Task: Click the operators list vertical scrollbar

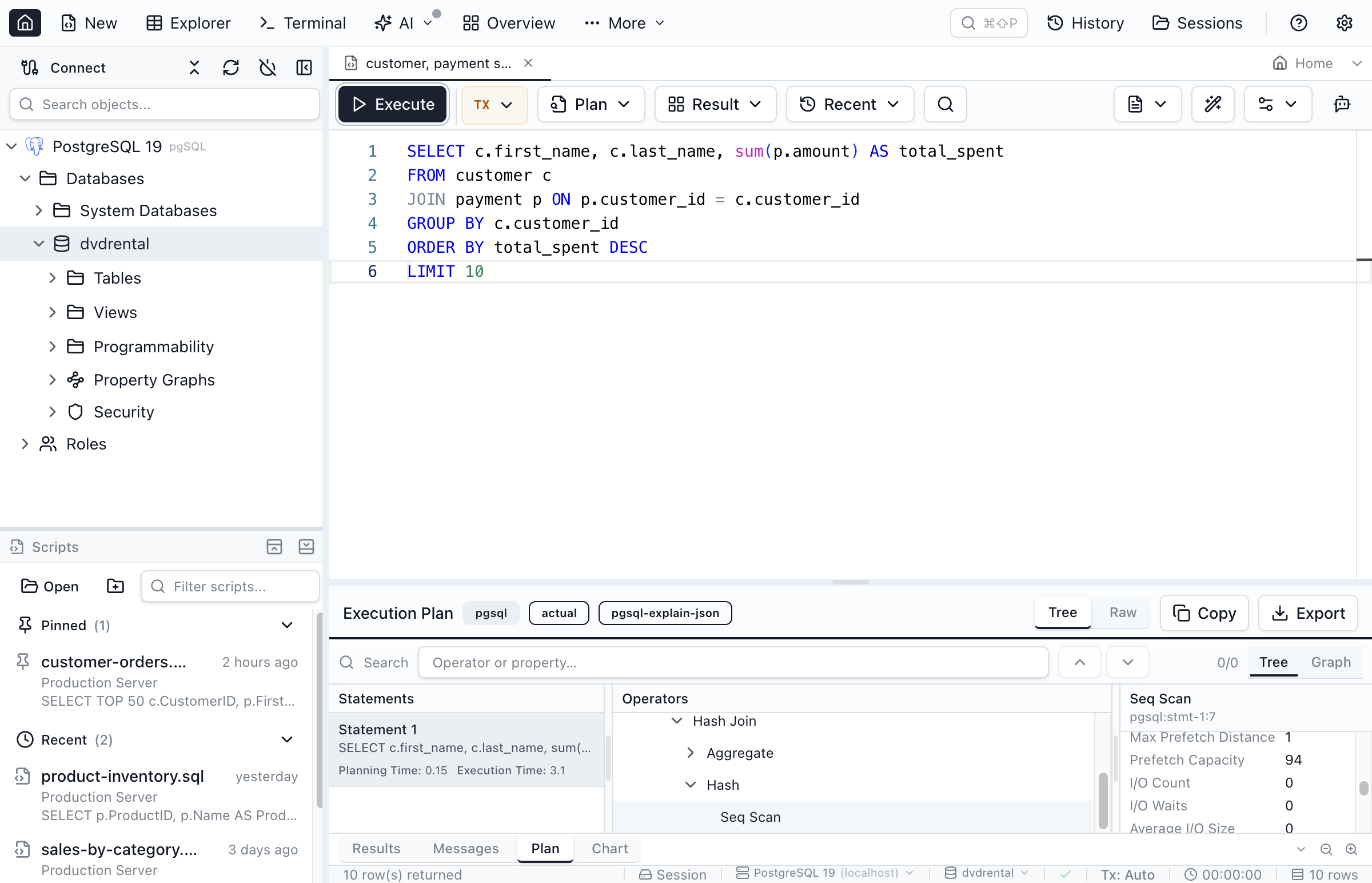Action: point(1103,801)
